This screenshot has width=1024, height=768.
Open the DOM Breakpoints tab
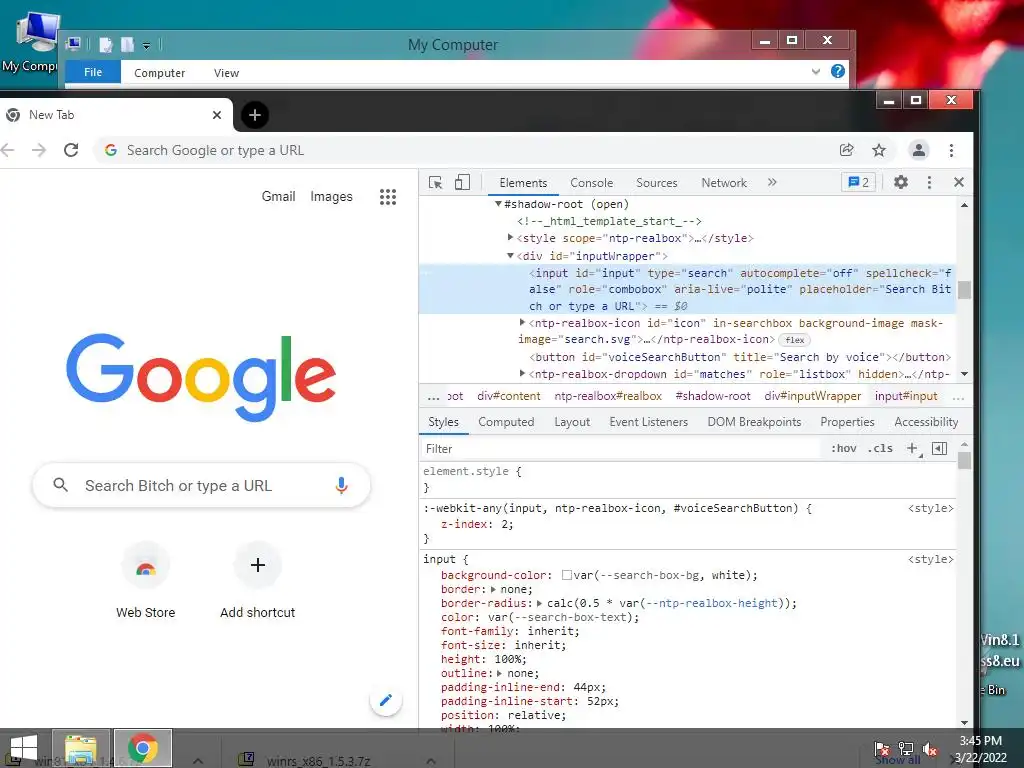point(754,422)
